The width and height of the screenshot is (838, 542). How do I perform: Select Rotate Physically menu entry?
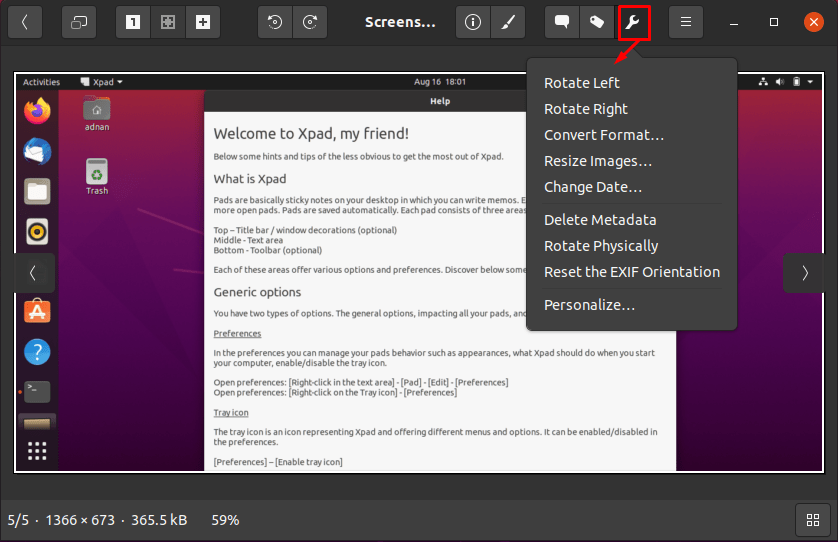[601, 246]
